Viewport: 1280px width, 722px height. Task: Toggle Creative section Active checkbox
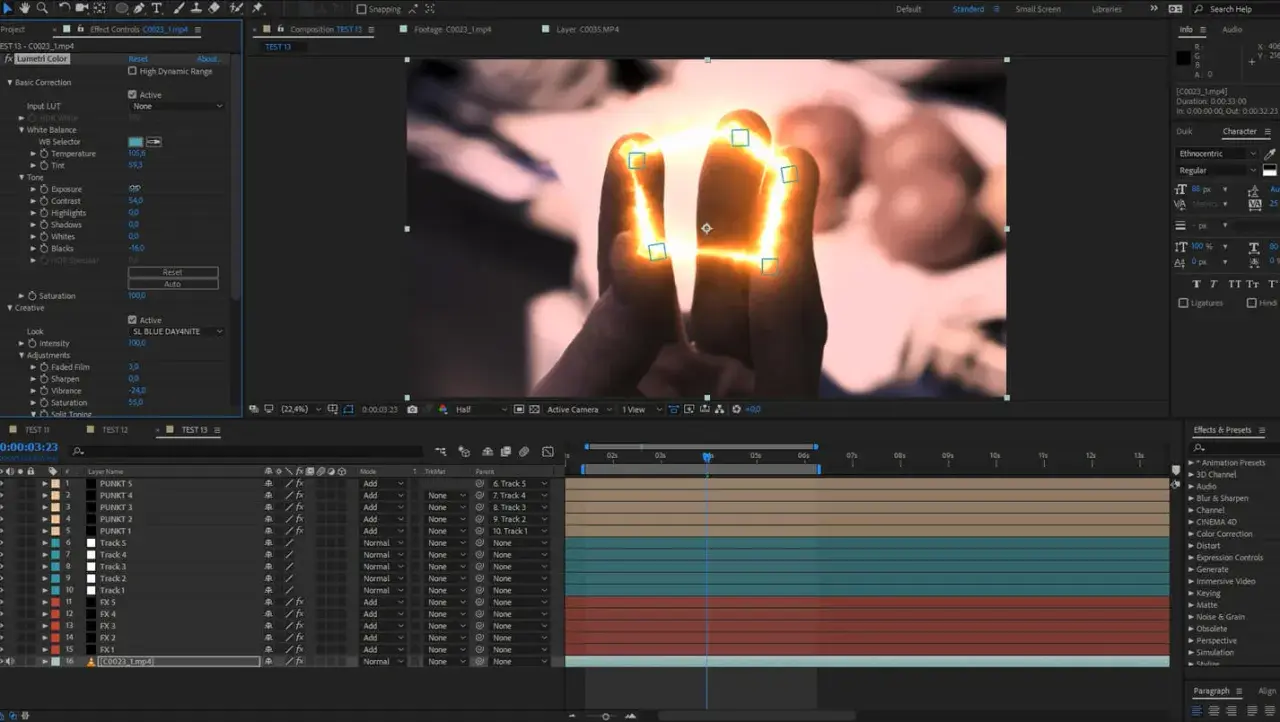133,320
